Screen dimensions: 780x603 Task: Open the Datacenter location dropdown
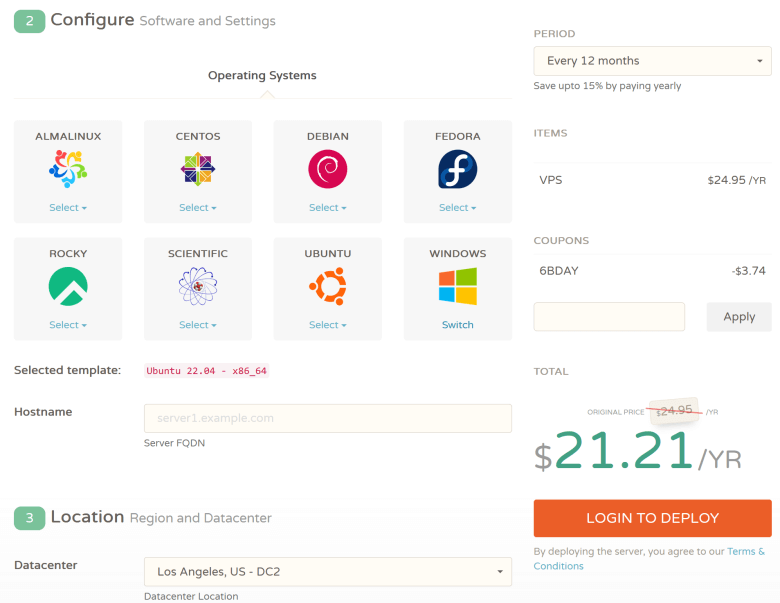pyautogui.click(x=328, y=572)
